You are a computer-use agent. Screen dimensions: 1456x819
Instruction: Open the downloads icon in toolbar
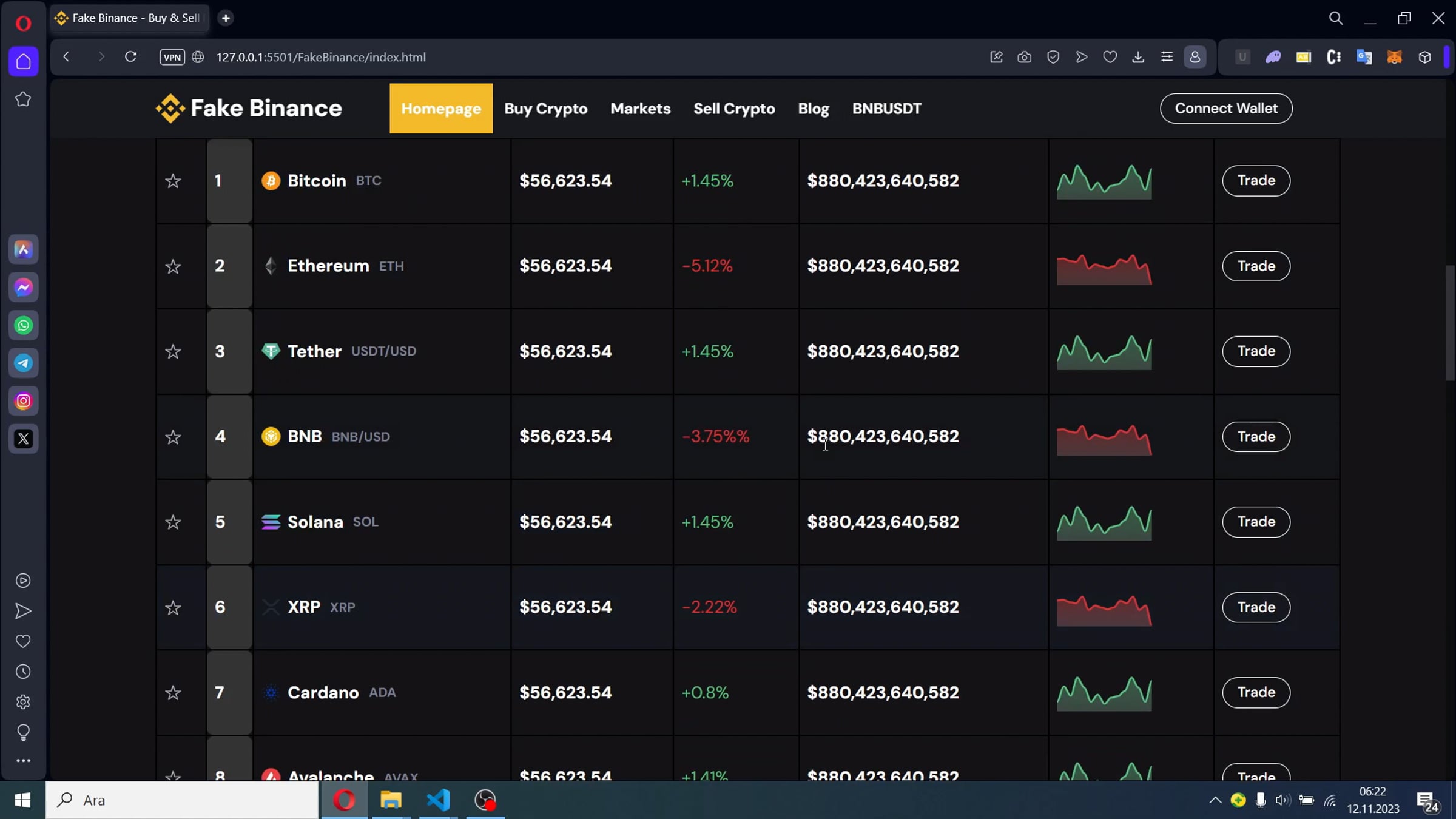click(x=1138, y=57)
